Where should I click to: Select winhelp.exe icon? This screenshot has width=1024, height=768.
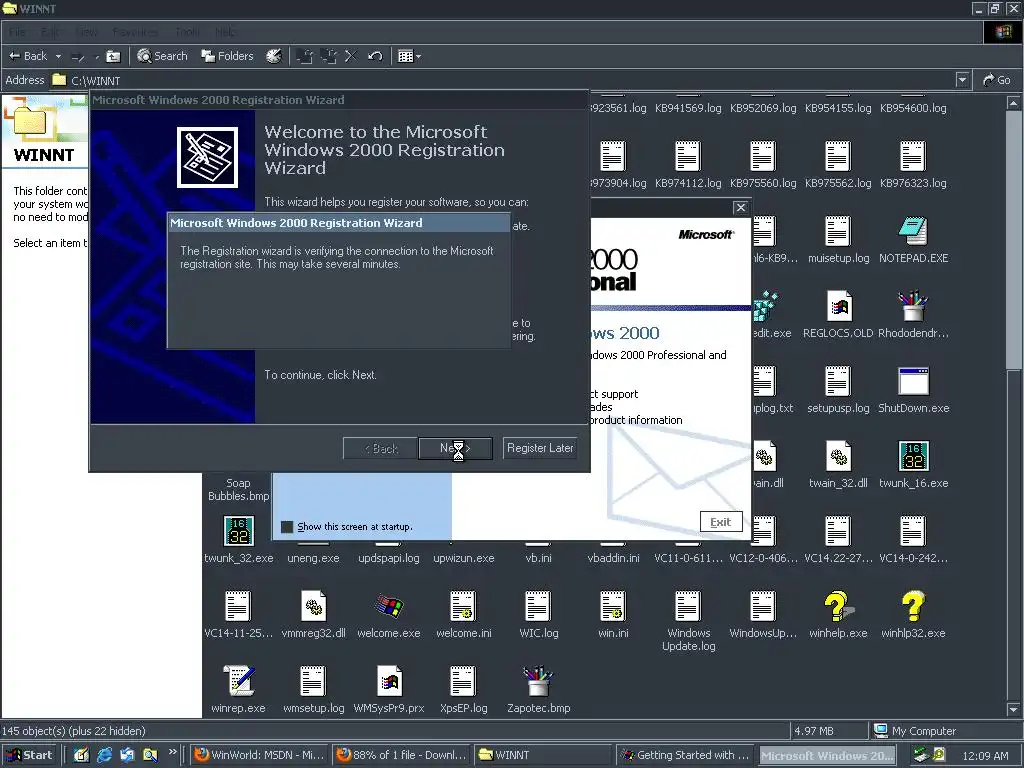(839, 607)
